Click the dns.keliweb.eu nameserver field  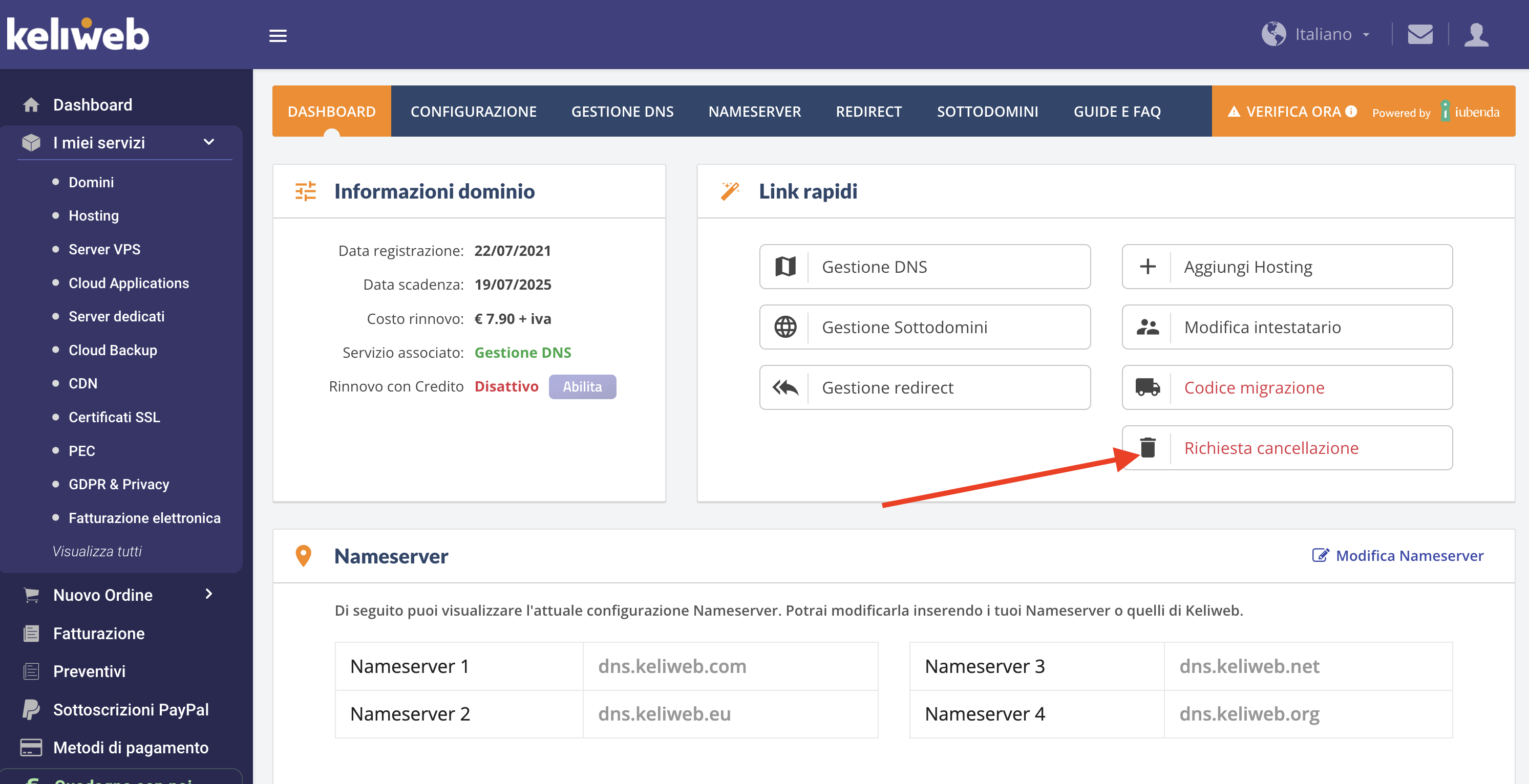730,713
